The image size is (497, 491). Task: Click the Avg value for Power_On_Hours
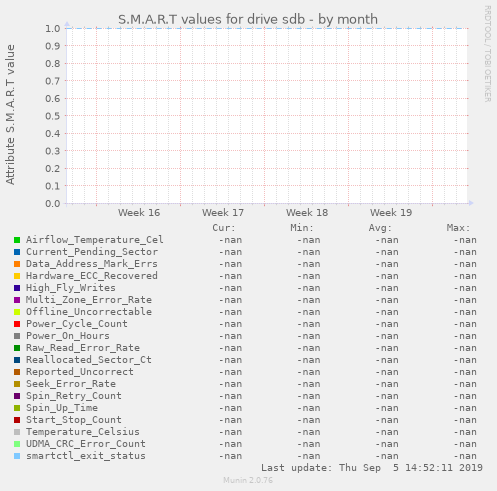click(x=387, y=336)
